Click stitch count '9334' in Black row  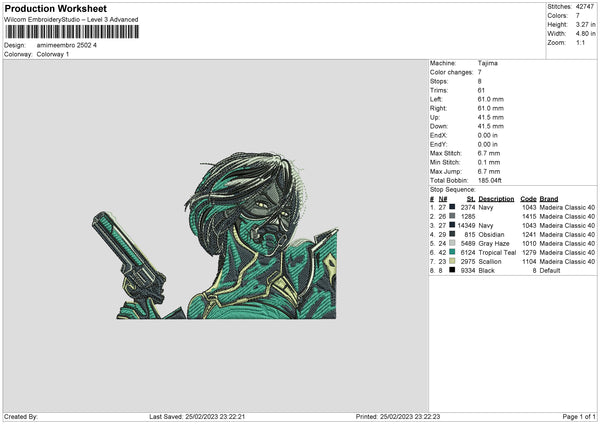click(468, 270)
